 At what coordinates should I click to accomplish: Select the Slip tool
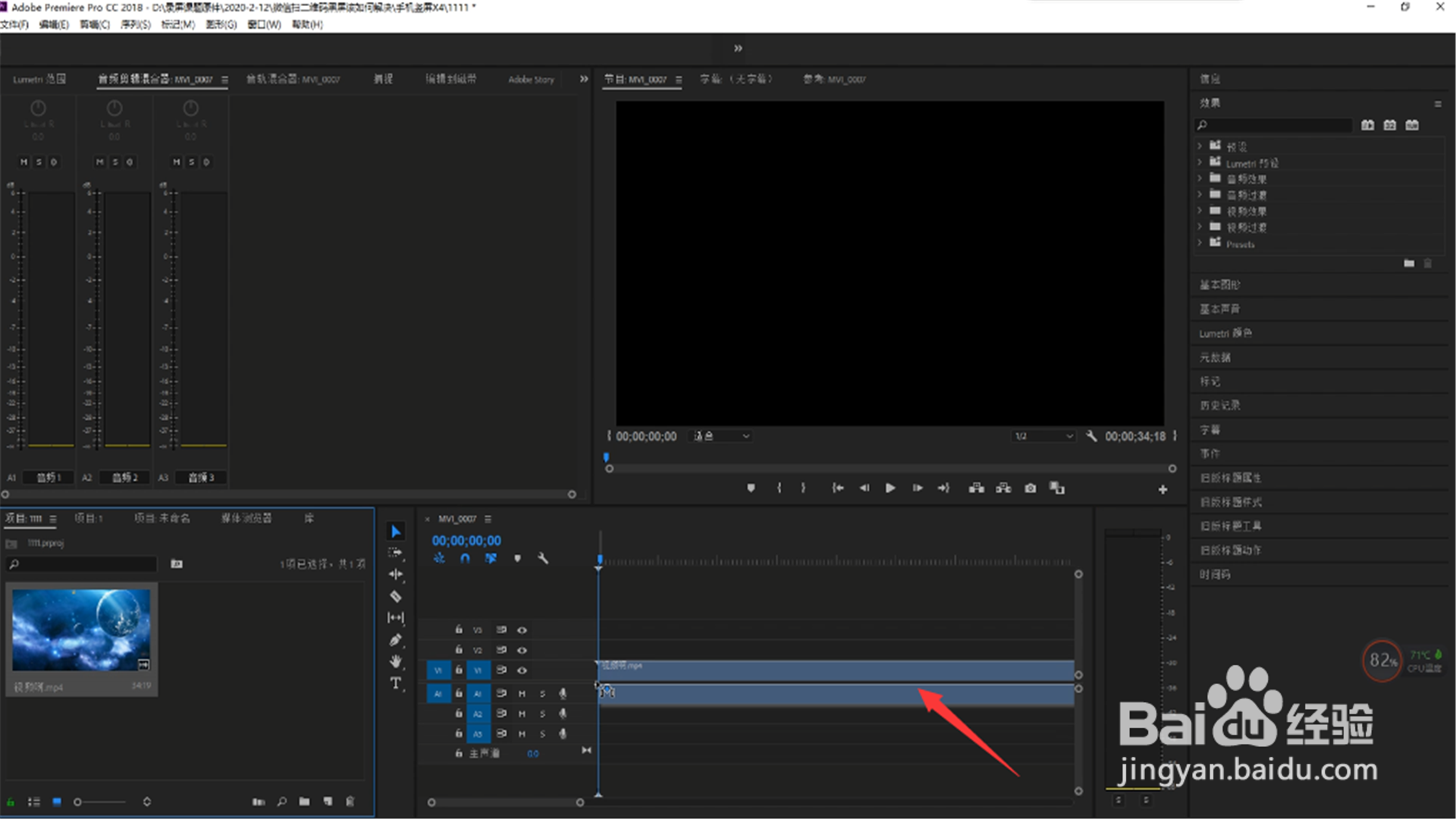396,617
